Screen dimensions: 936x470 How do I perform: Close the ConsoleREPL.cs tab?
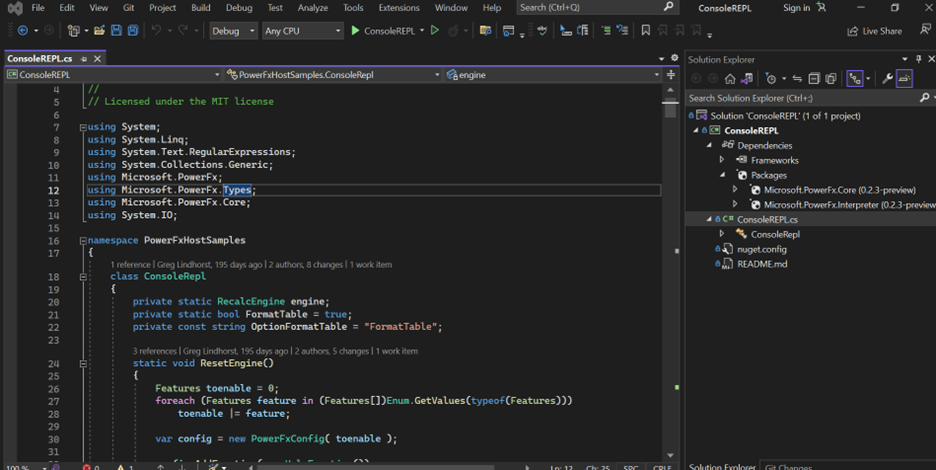tap(97, 59)
